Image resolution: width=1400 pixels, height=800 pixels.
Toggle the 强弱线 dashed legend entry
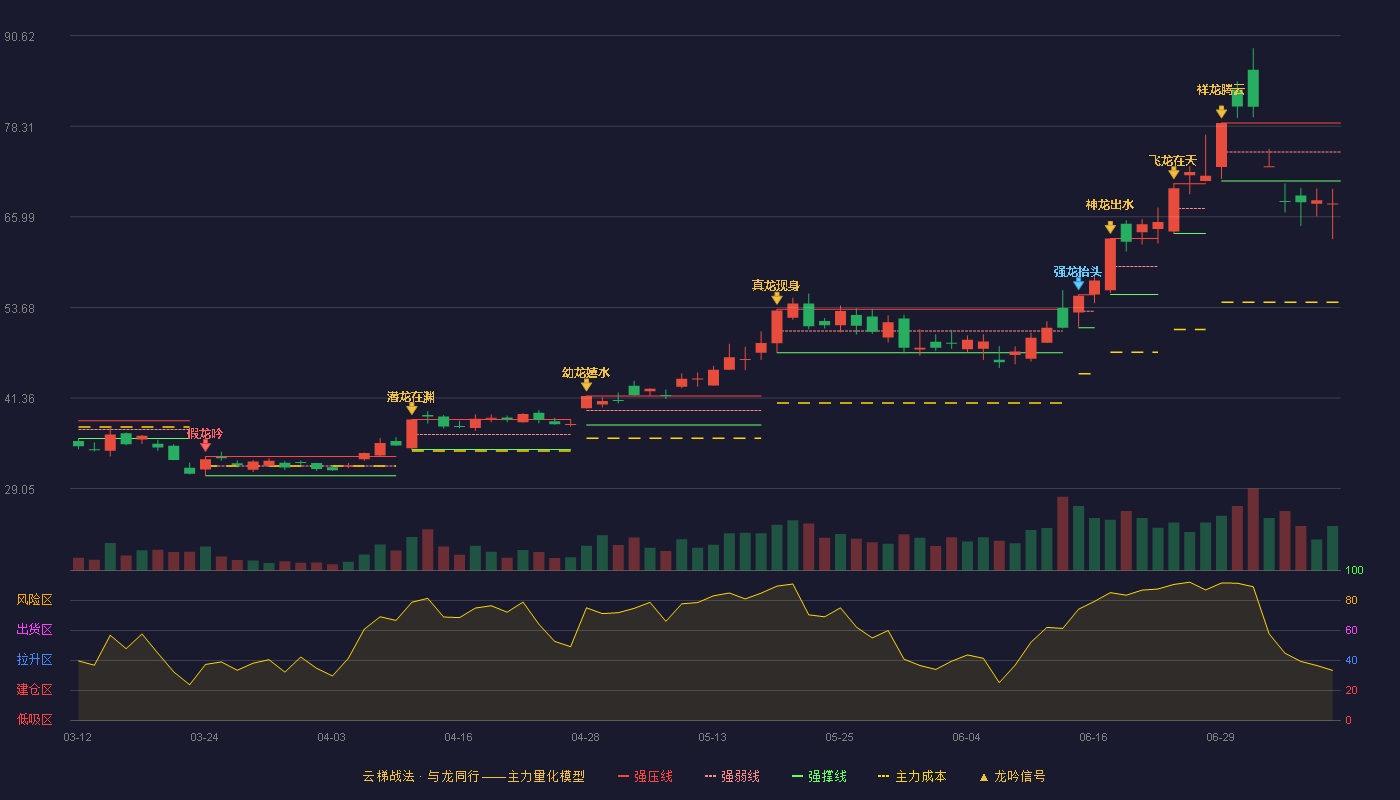point(732,776)
